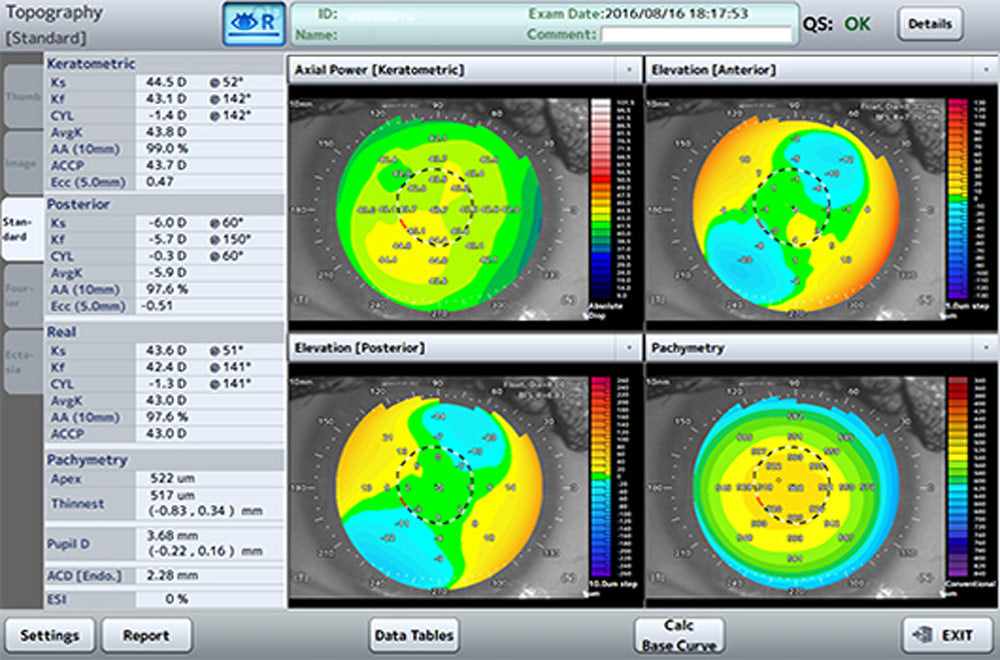Click the Elevation Posterior color scale bar
The image size is (1000, 660).
[x=601, y=477]
